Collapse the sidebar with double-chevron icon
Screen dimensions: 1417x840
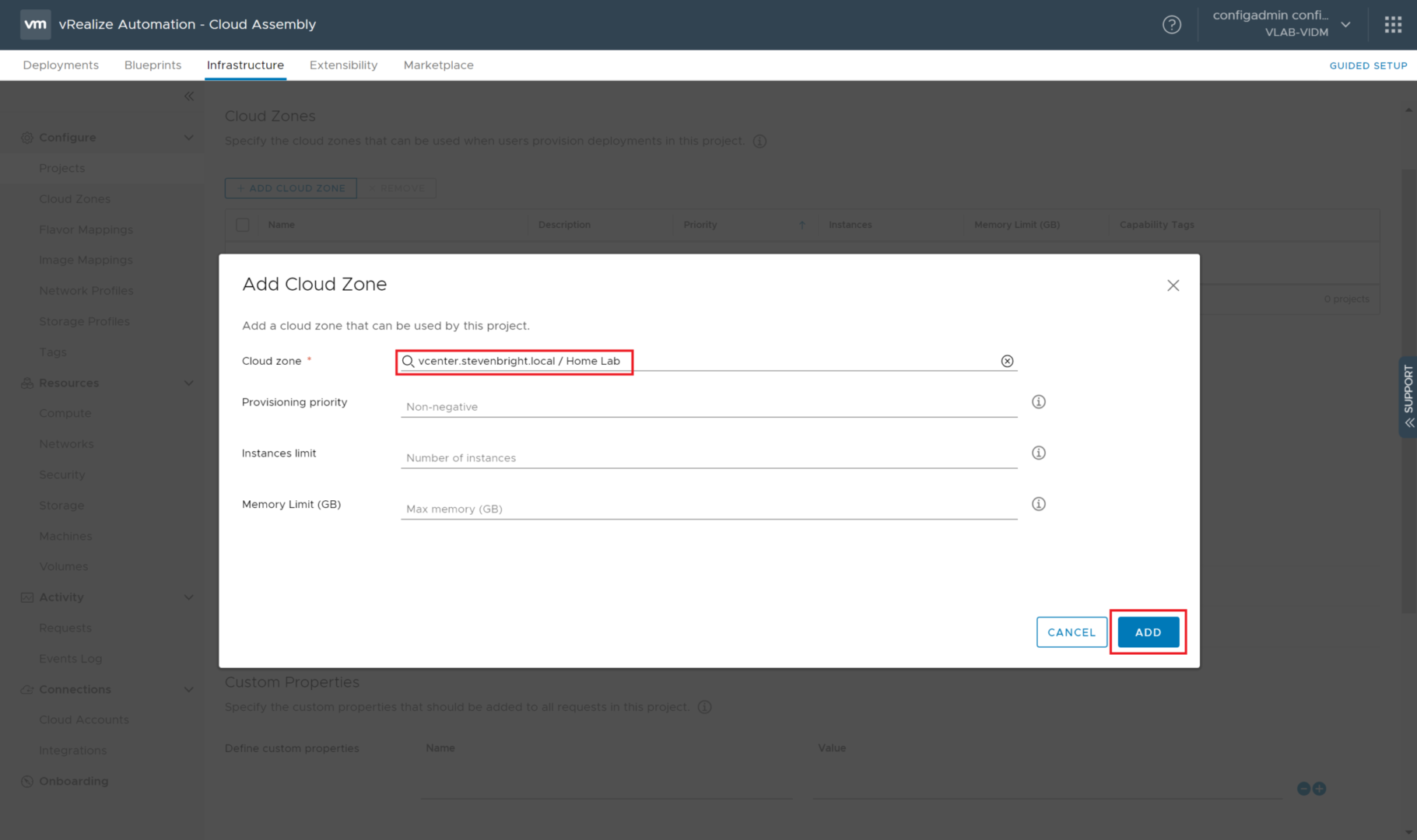click(189, 96)
